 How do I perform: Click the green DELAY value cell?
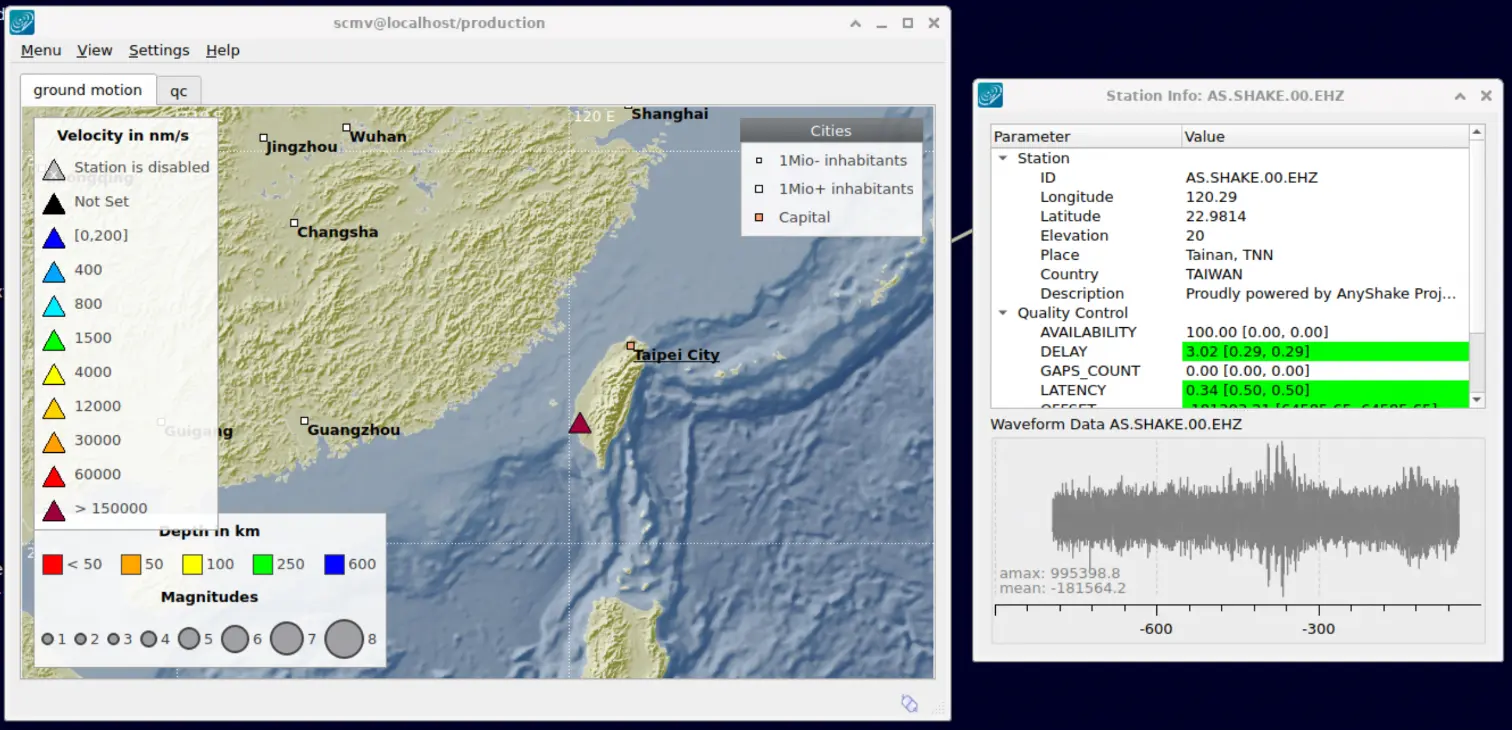1325,351
